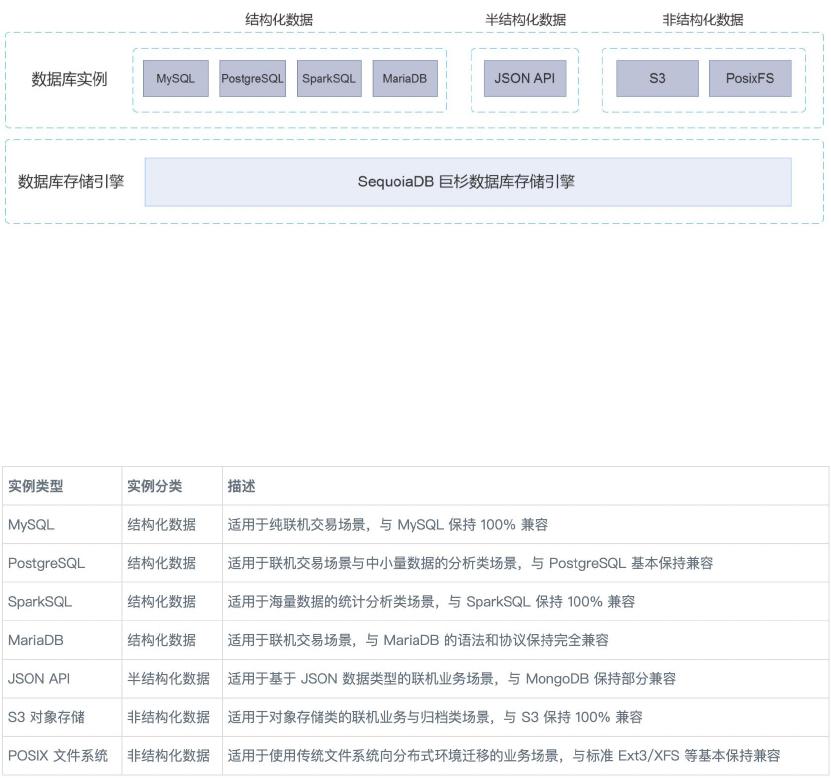Click the 半结构化数据 heading above the diagram
The image size is (831, 778).
(525, 20)
